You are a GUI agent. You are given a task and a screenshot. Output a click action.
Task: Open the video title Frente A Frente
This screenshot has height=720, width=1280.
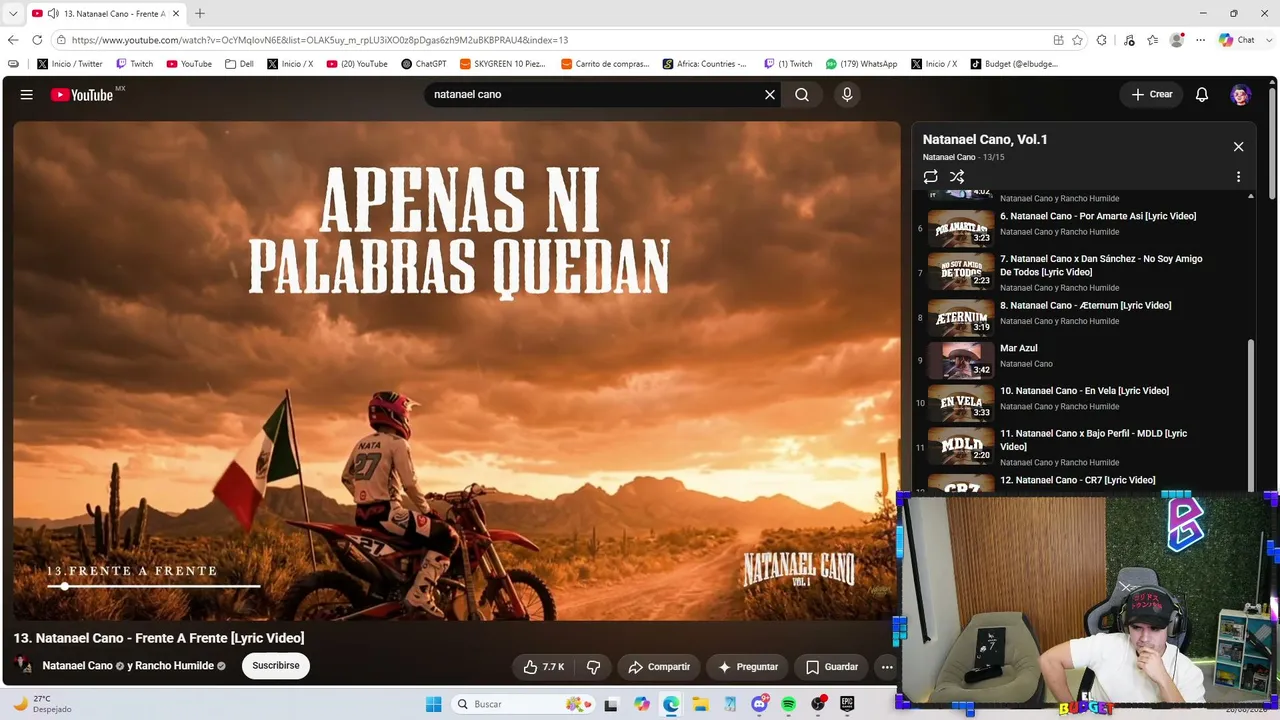pyautogui.click(x=159, y=638)
